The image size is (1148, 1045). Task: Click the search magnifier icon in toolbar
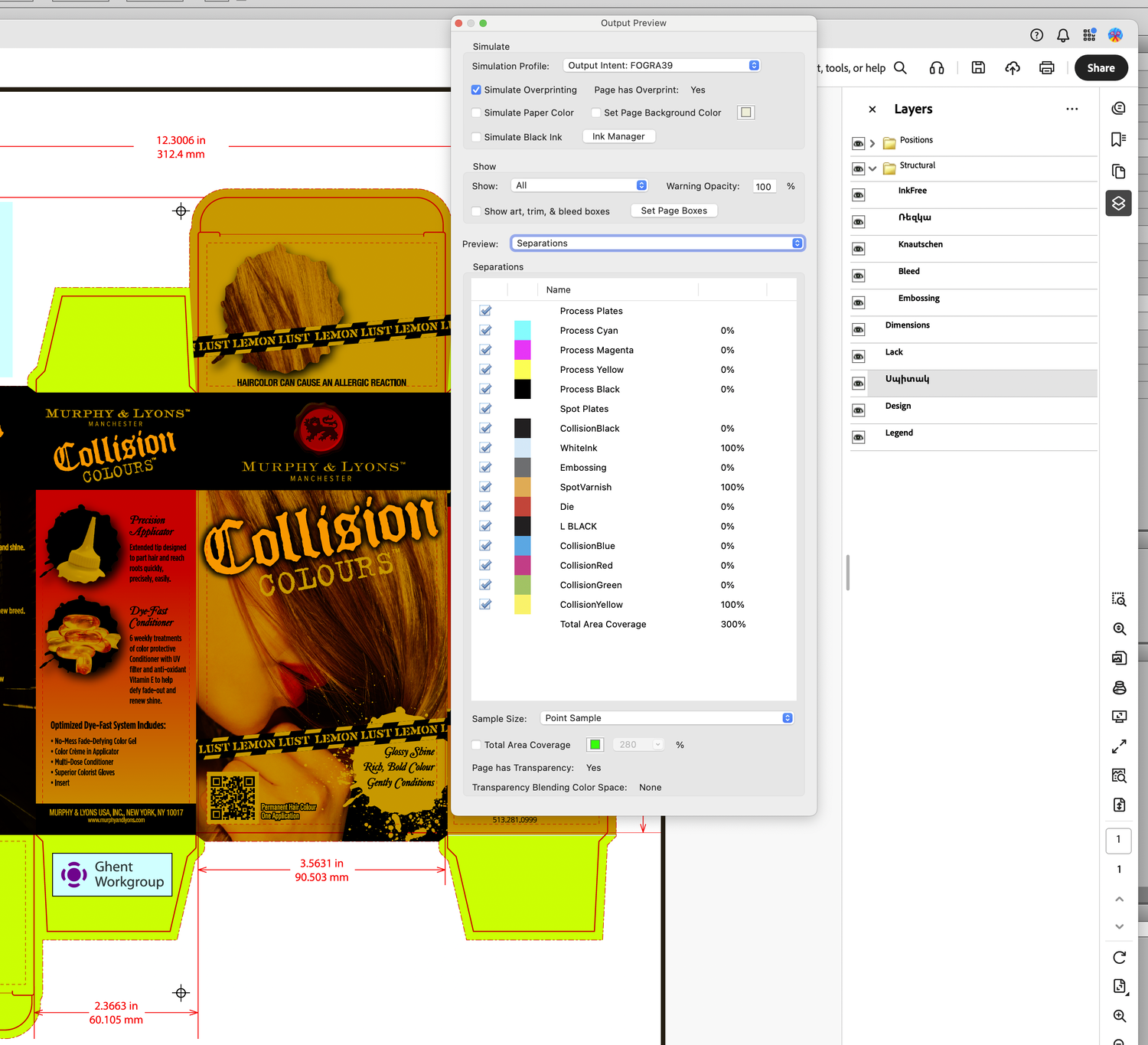tap(900, 67)
